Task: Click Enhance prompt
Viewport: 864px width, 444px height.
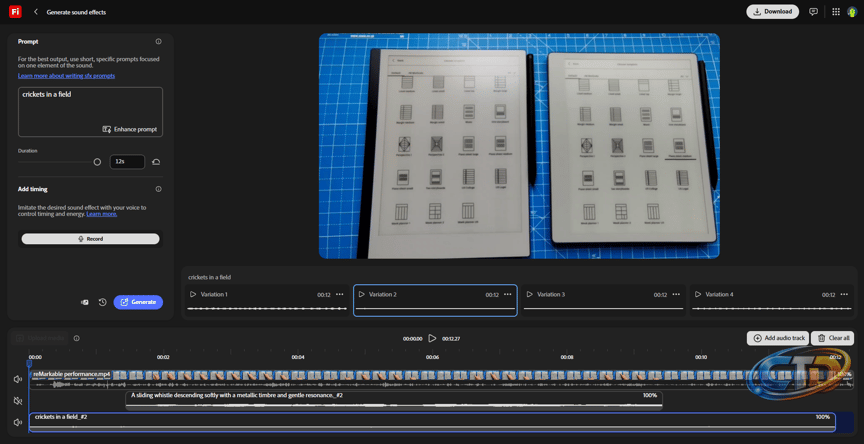Action: click(129, 129)
